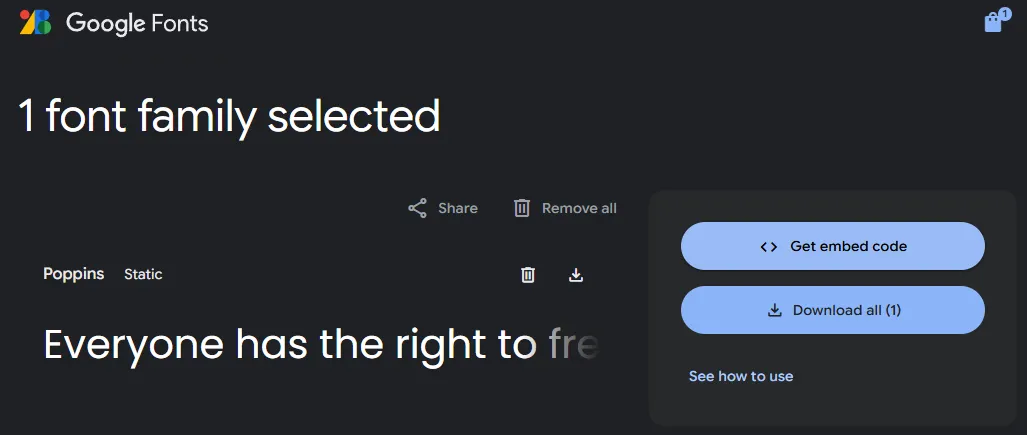Download Poppins using its download icon
This screenshot has width=1027, height=435.
pos(576,275)
